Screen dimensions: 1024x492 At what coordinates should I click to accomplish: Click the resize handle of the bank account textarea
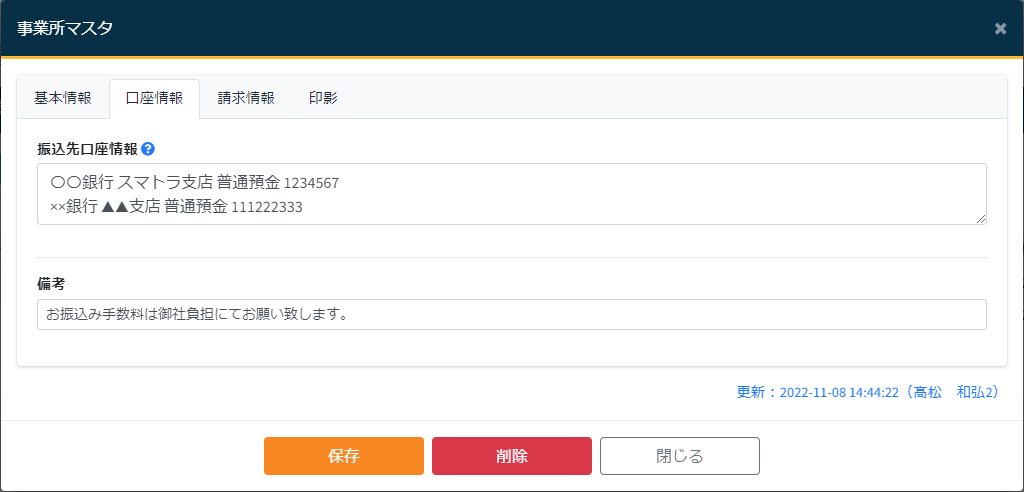981,219
